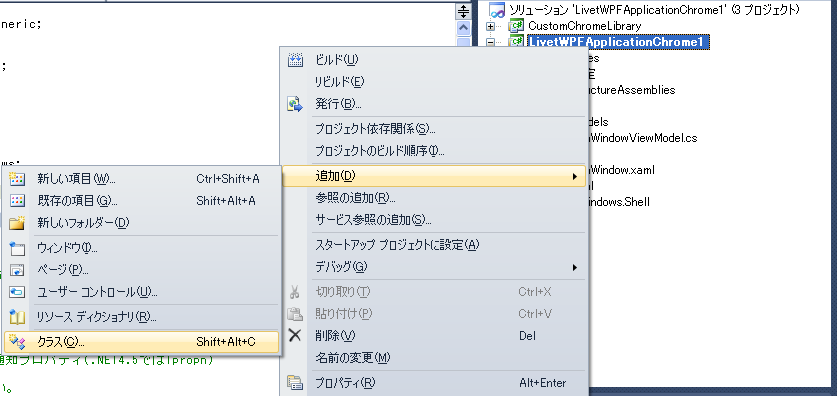Image resolution: width=837 pixels, height=396 pixels.
Task: Click the Resource Dictionary (リソース ディクショナリ) icon
Action: (x=18, y=318)
